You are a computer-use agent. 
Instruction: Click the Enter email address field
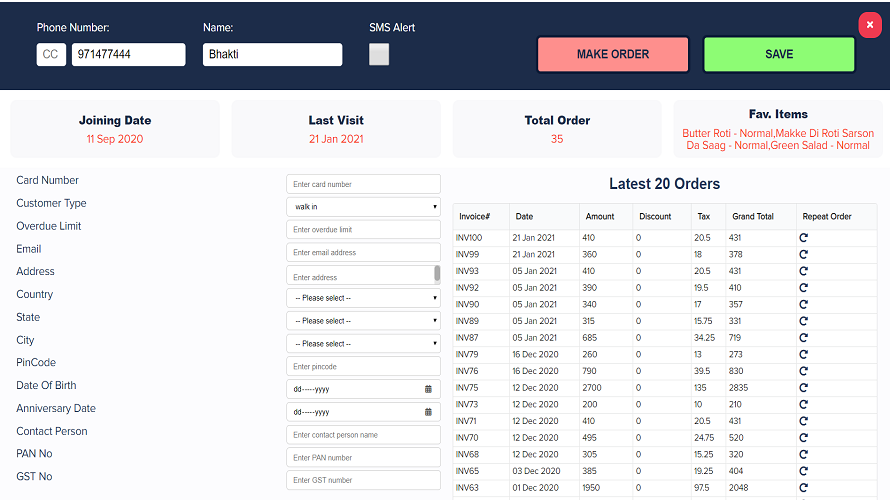[363, 252]
